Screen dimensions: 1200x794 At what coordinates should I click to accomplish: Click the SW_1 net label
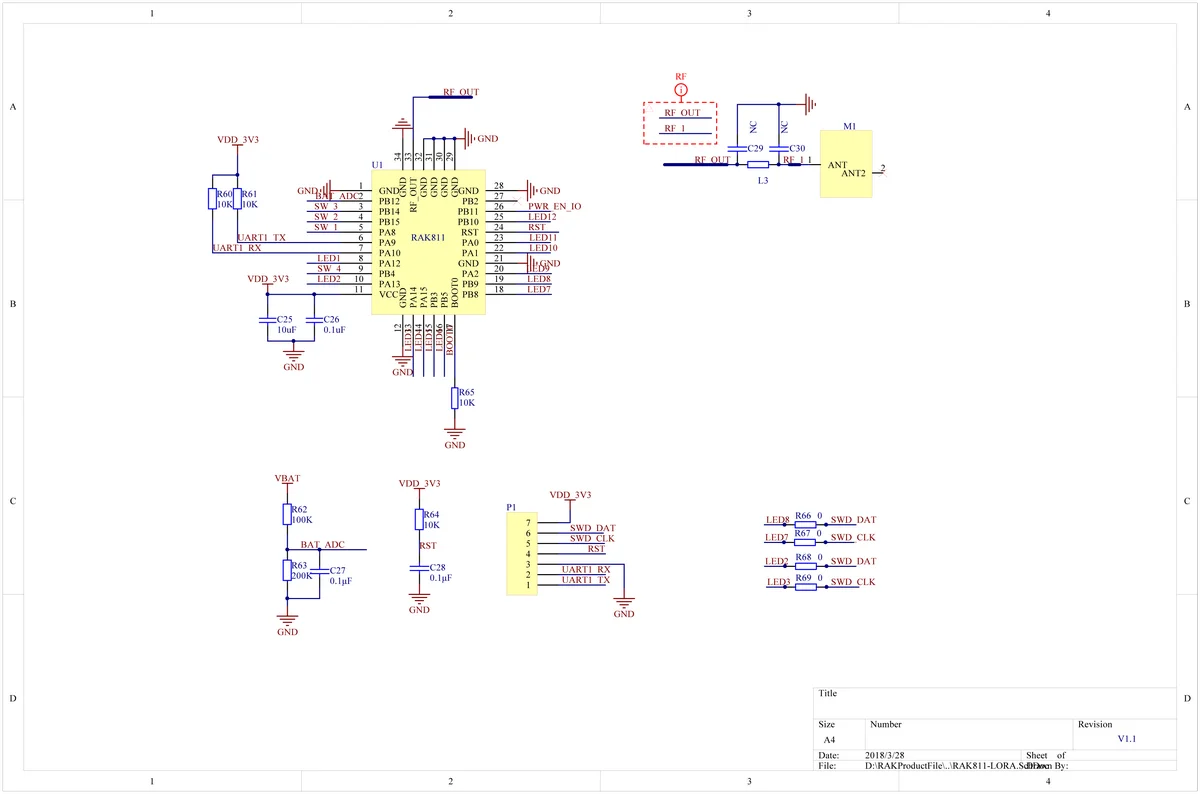coord(326,227)
